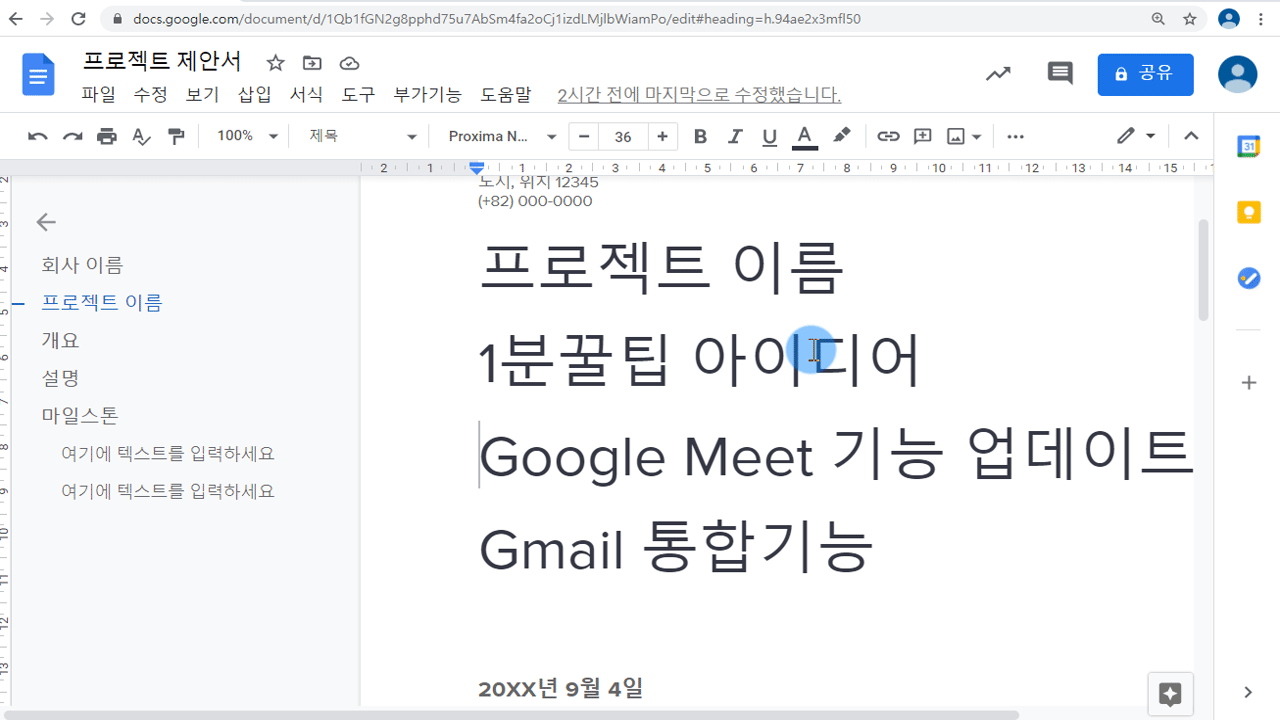Toggle bold formatting
Screen dimensions: 1280x720
(700, 137)
